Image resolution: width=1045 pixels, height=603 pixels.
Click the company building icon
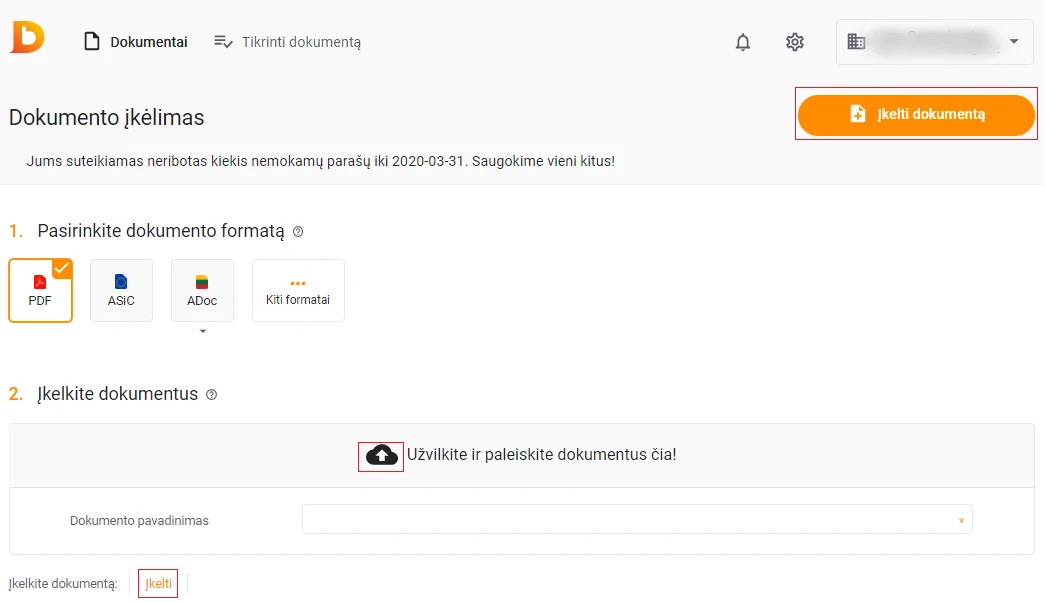click(856, 41)
